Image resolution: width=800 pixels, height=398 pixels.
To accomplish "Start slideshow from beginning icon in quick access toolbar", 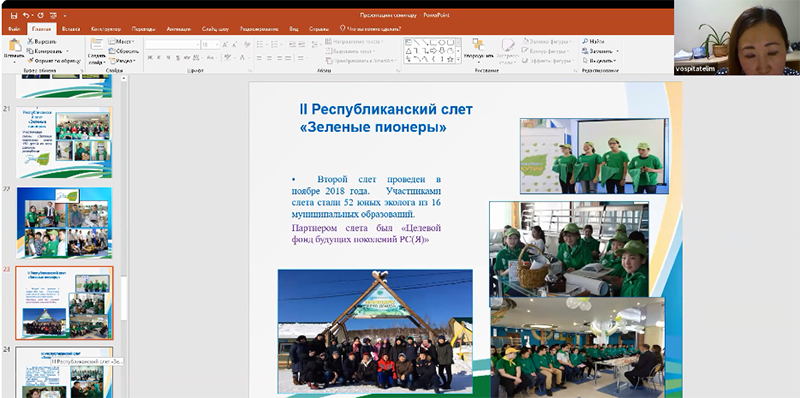I will click(x=53, y=16).
